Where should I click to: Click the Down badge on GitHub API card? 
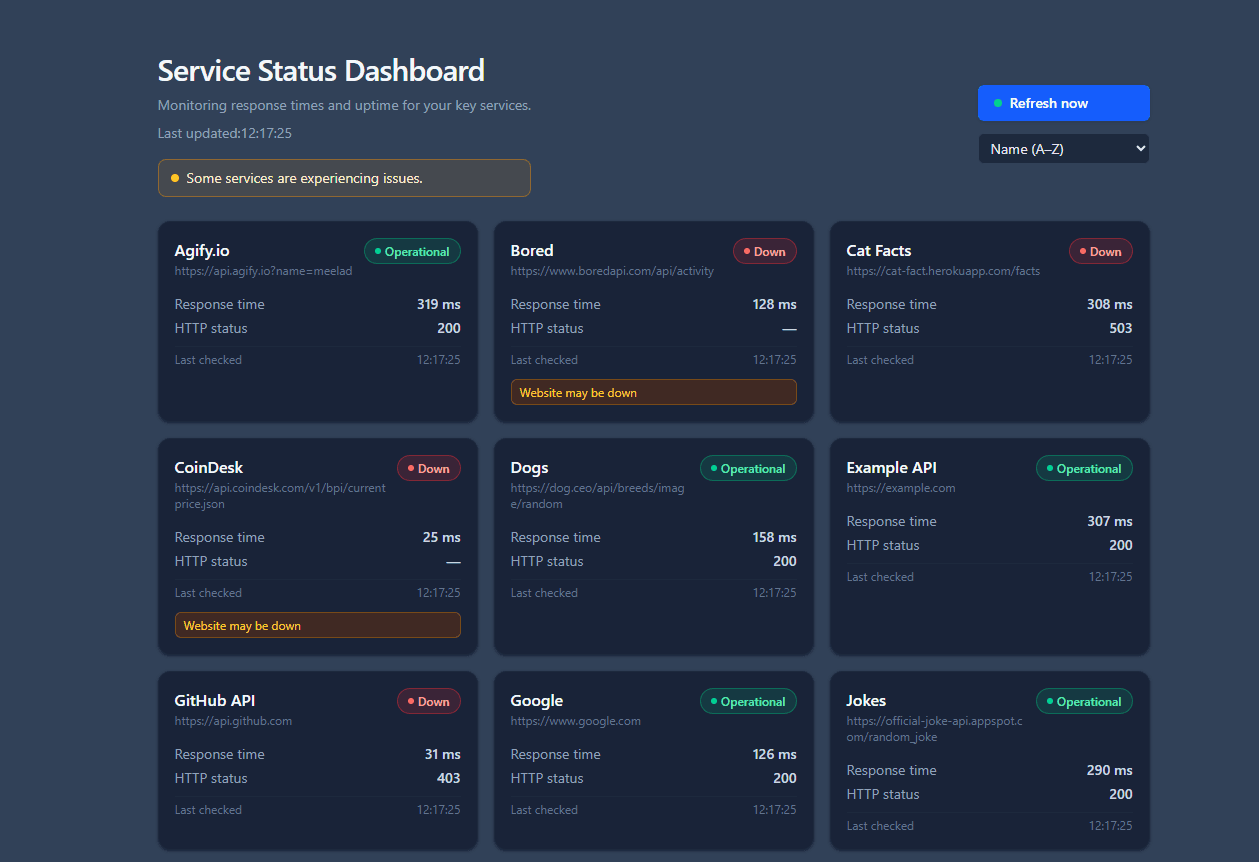428,702
